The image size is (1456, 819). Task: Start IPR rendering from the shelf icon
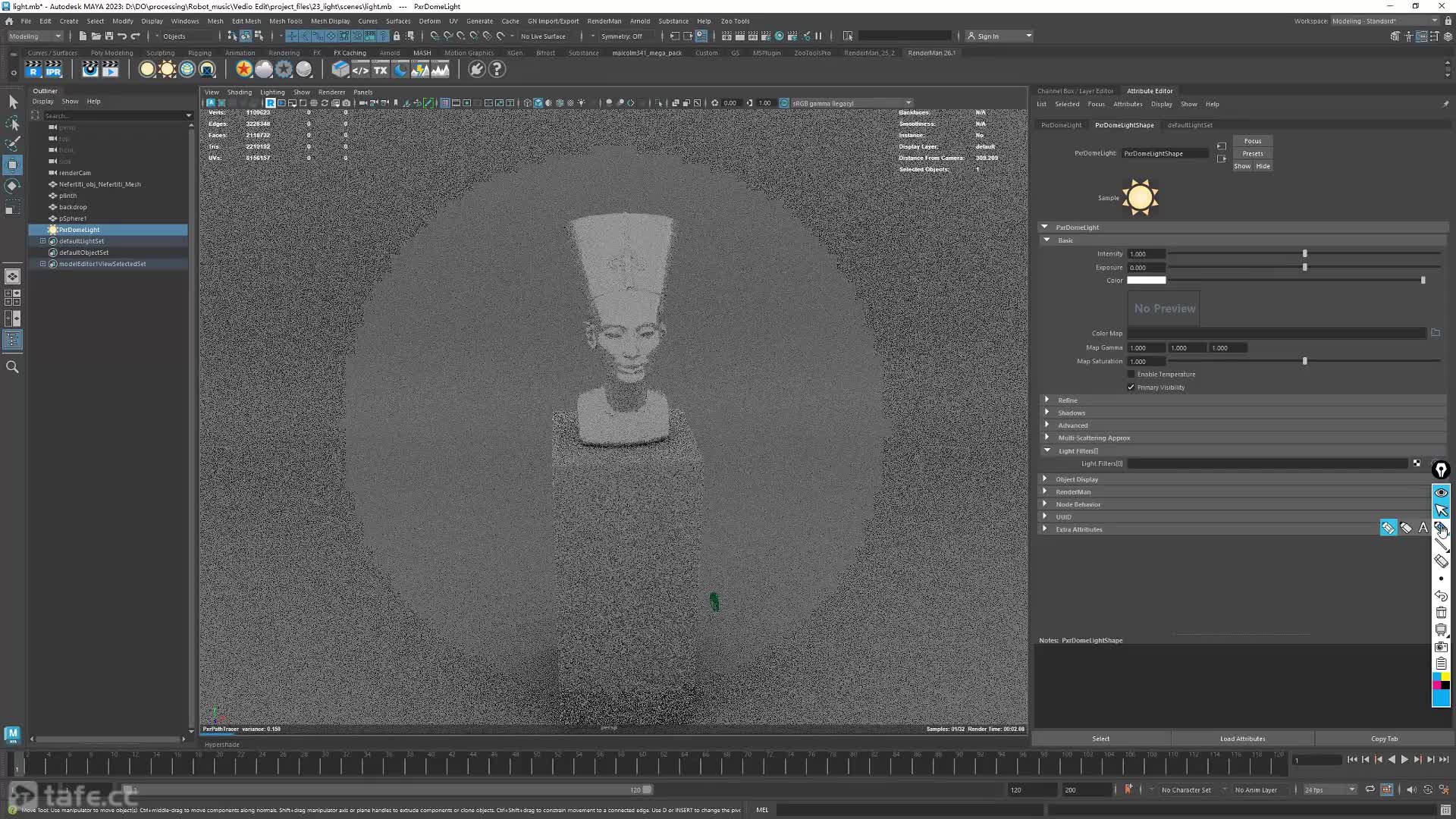tap(53, 70)
